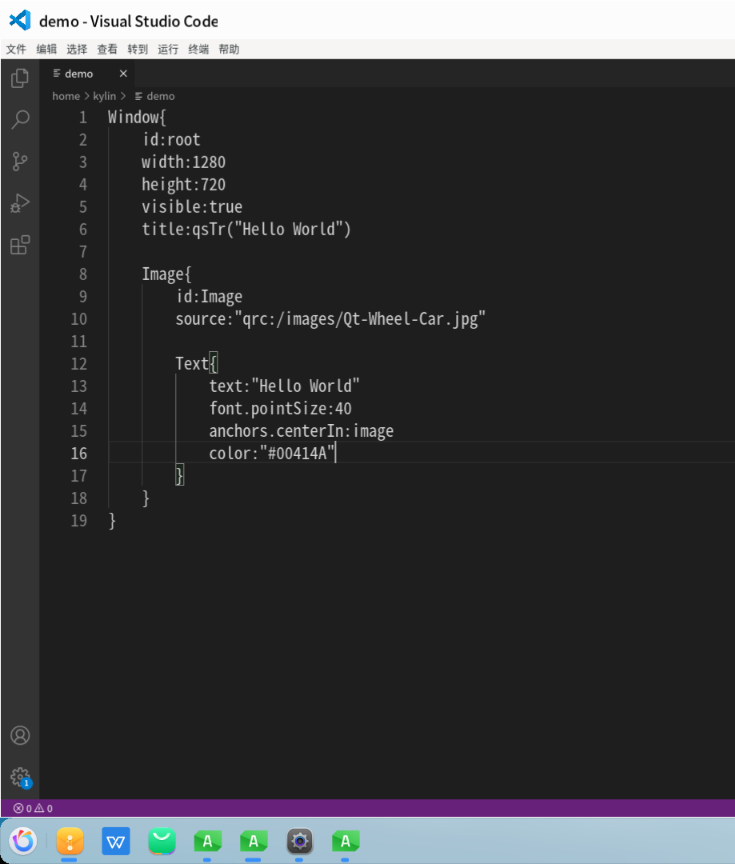Click the "anchors.centerIn:image" line

(301, 431)
